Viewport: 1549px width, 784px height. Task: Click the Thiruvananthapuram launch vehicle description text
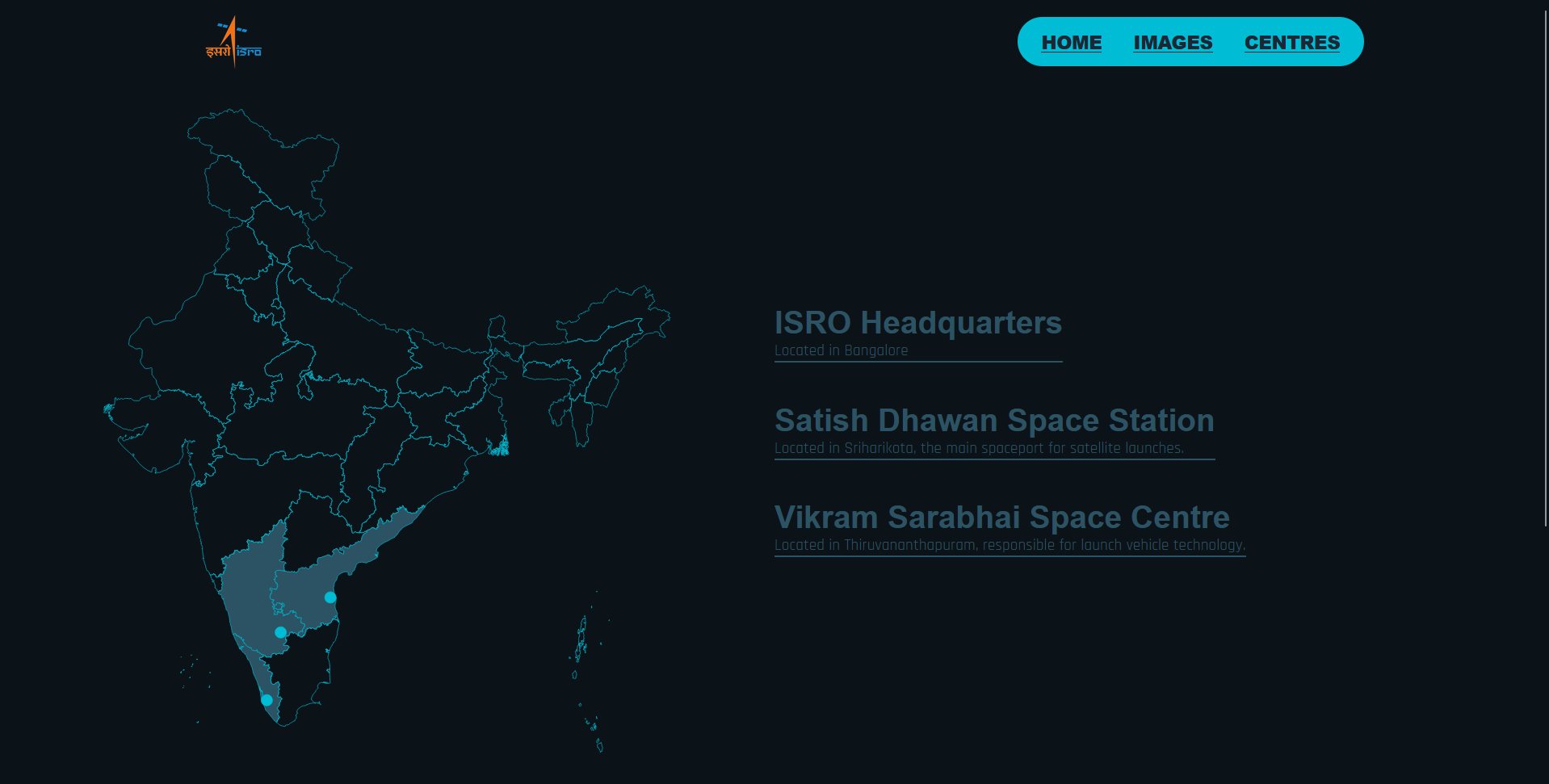coord(1010,545)
